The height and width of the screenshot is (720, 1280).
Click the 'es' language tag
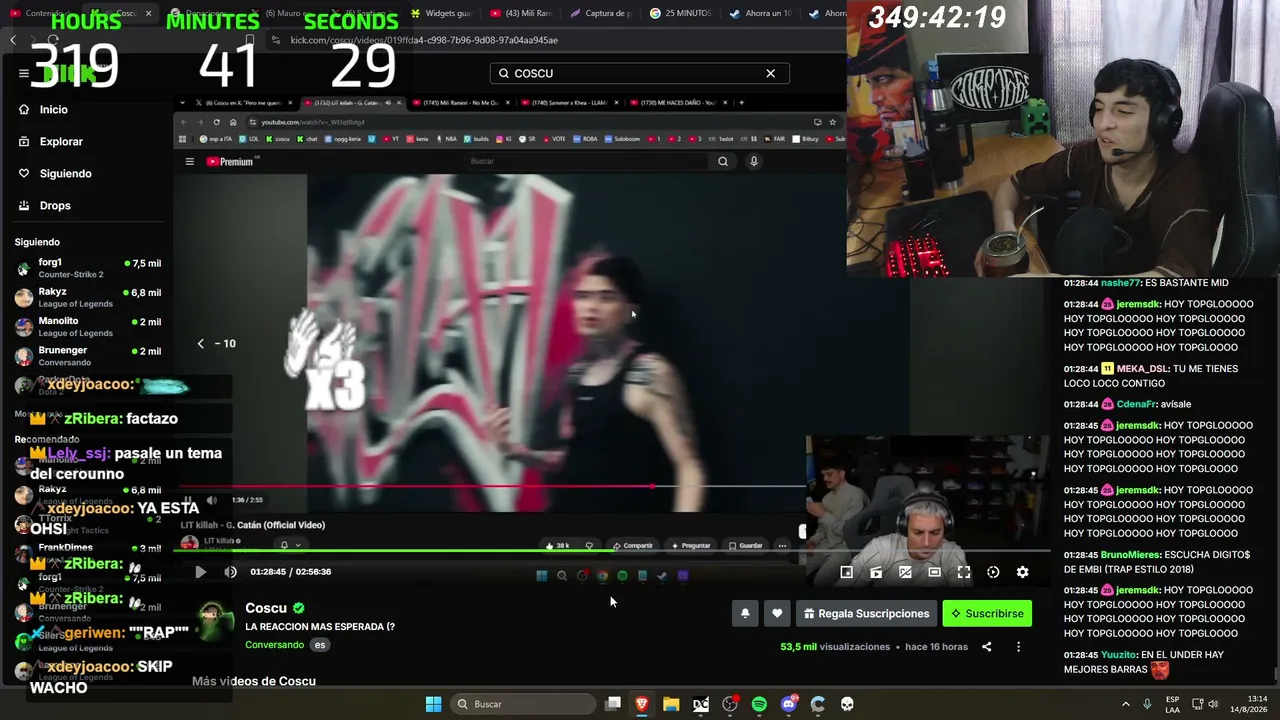point(320,645)
